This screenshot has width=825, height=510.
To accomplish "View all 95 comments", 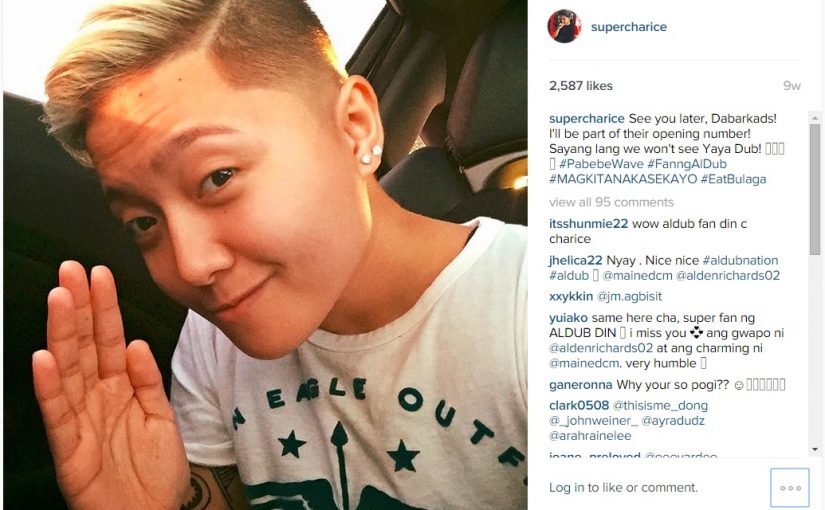I will [611, 202].
